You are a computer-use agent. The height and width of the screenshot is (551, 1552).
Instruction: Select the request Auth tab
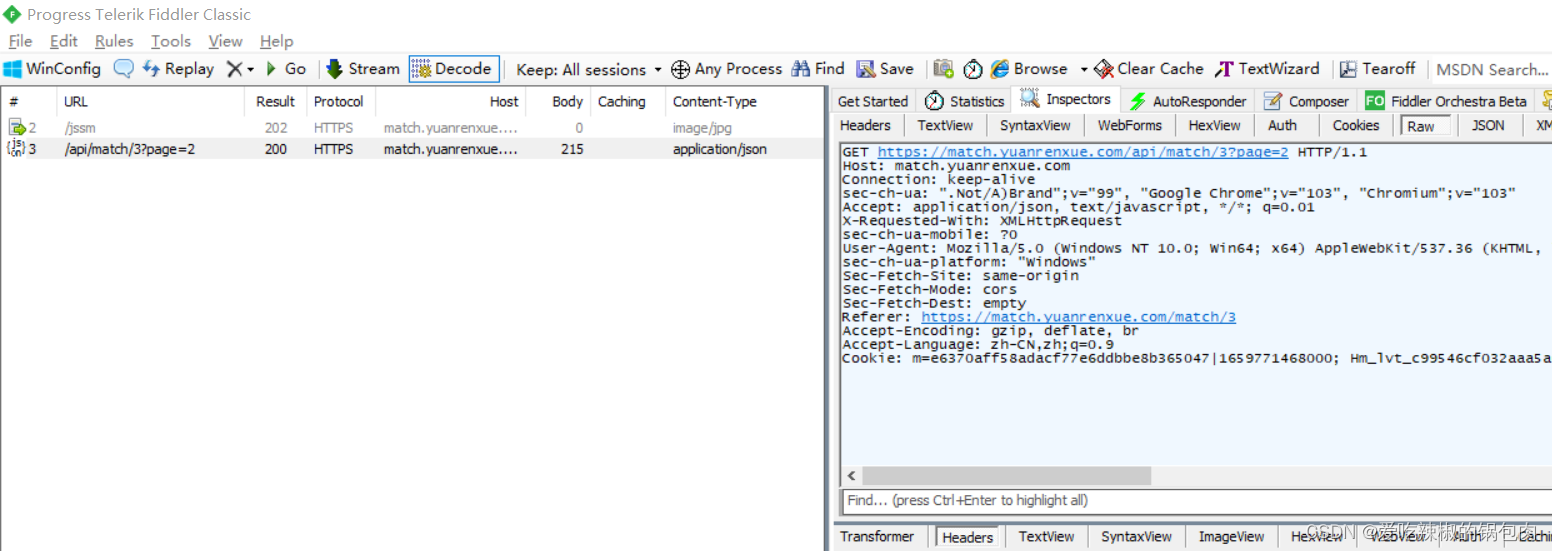(1282, 125)
